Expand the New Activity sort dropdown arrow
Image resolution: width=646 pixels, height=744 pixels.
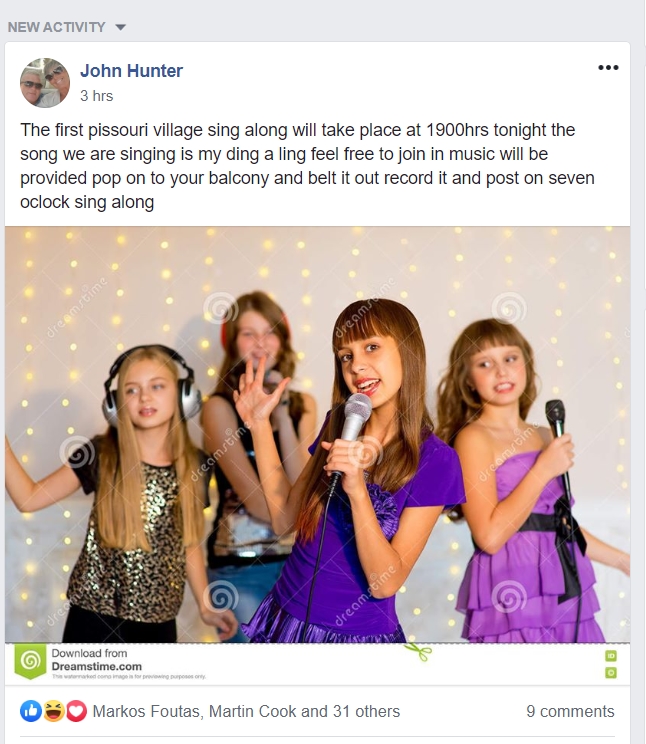coord(121,28)
